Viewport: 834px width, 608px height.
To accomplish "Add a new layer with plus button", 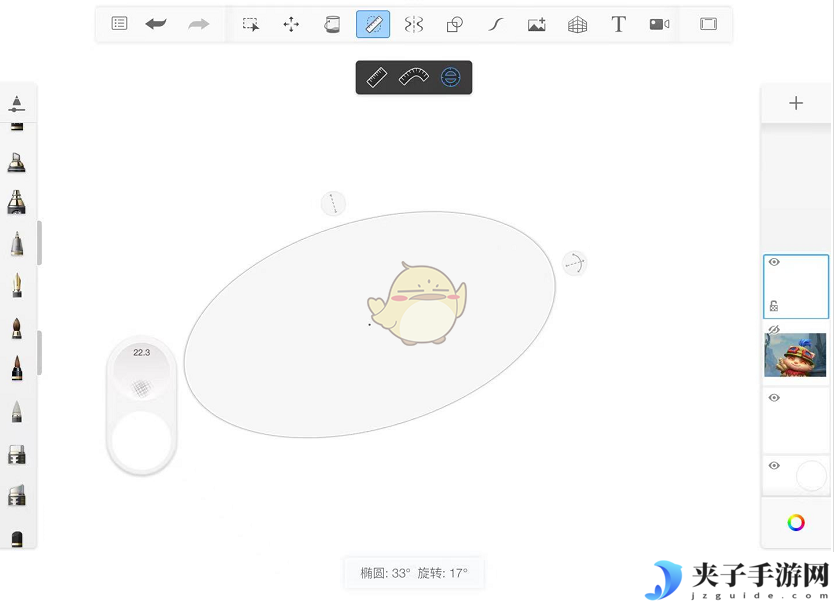I will click(796, 103).
